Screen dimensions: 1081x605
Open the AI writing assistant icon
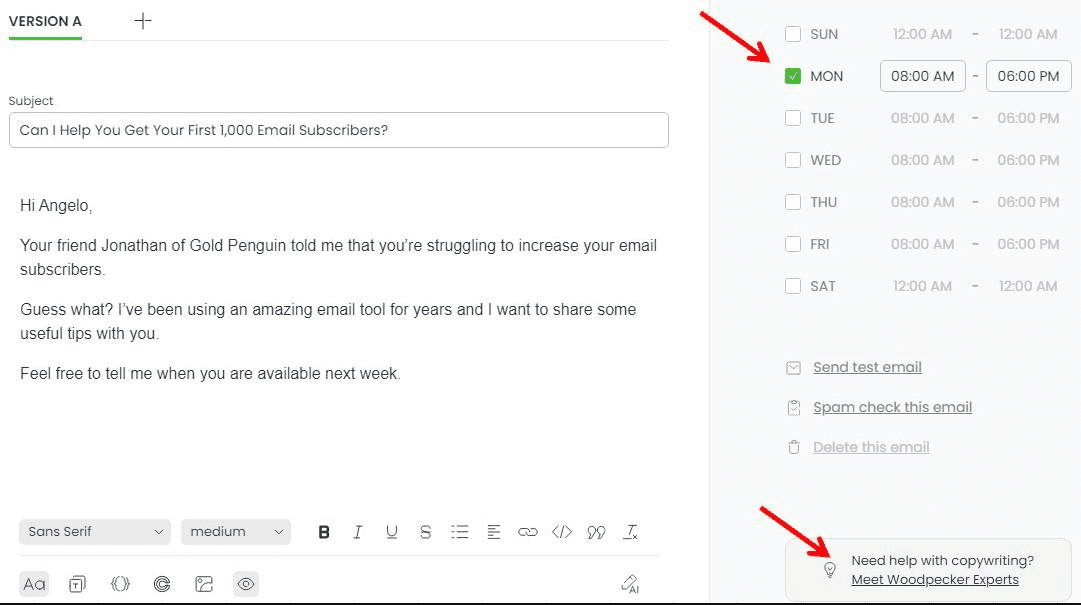point(629,583)
